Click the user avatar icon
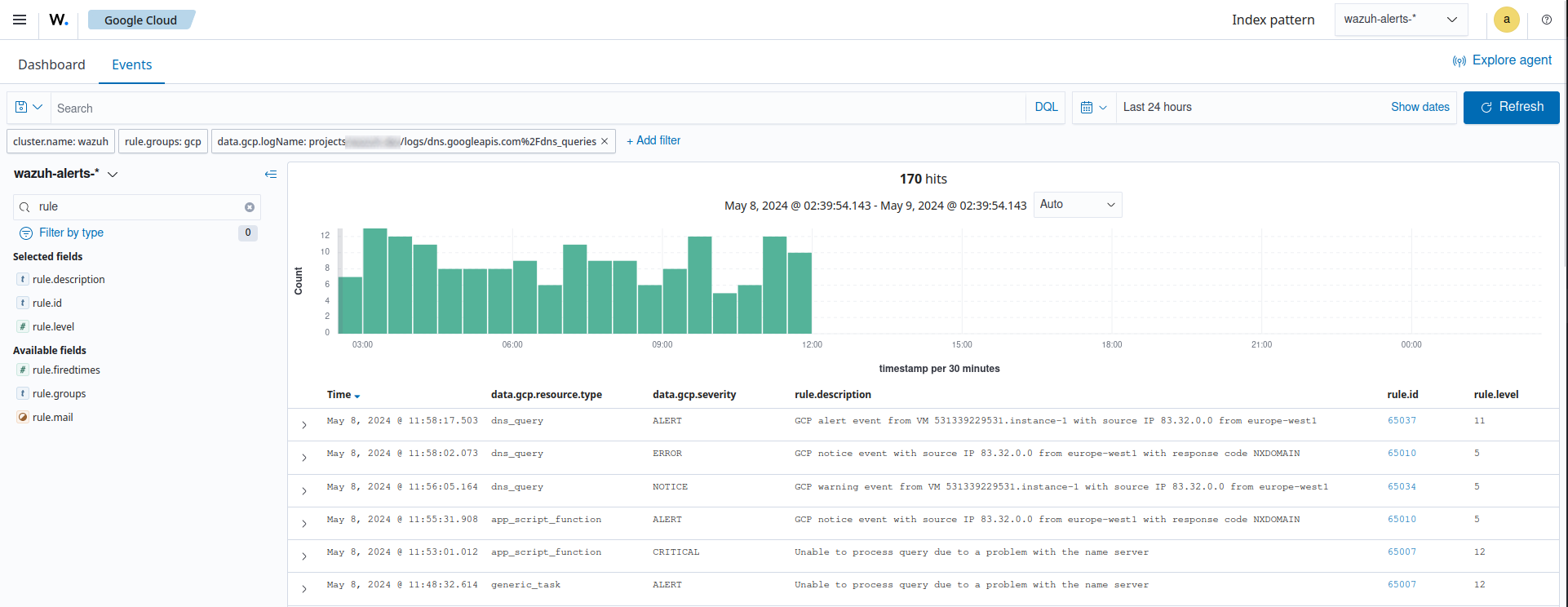This screenshot has width=1568, height=607. coord(1506,20)
